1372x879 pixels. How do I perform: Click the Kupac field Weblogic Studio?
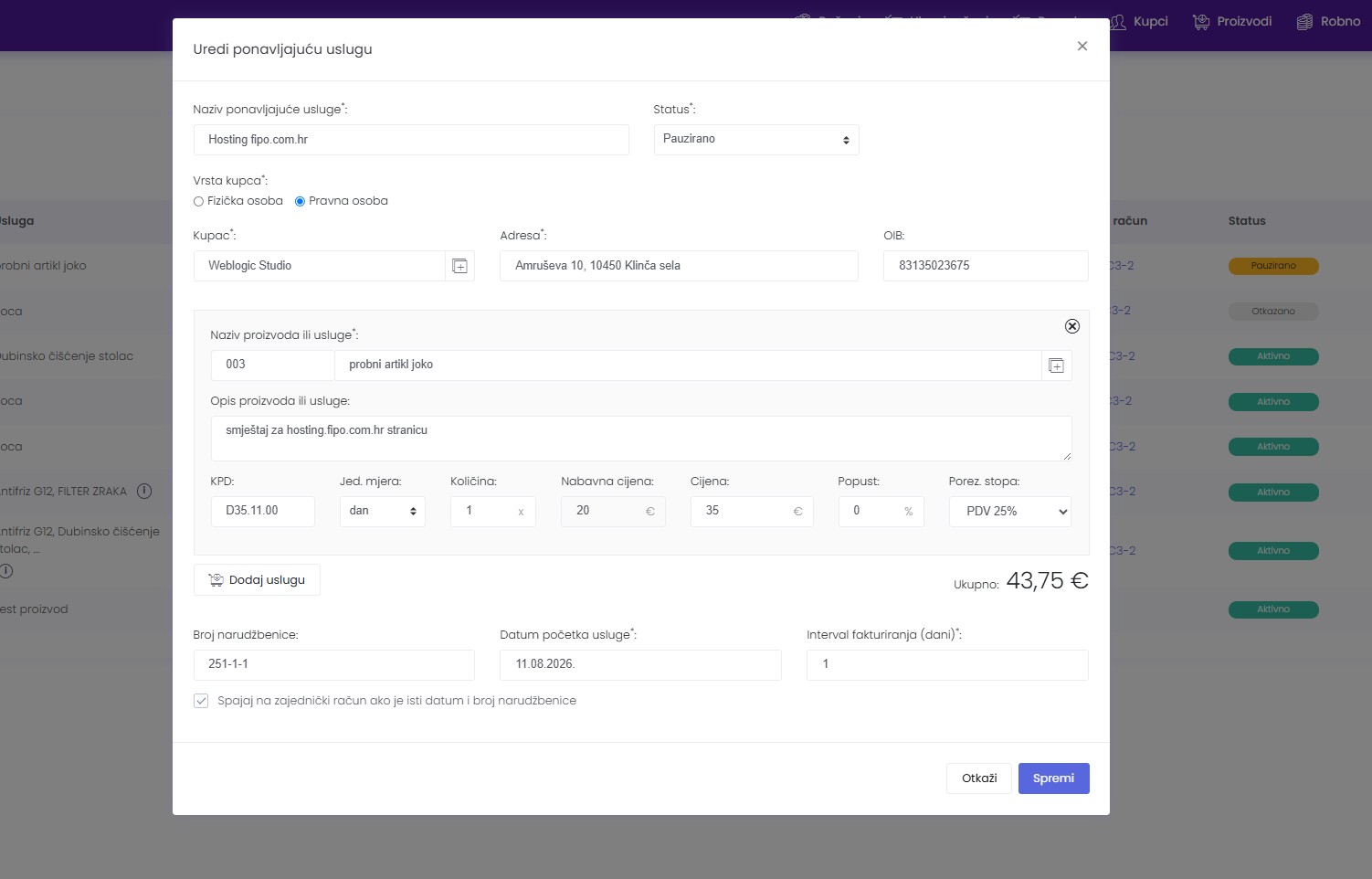coord(320,266)
